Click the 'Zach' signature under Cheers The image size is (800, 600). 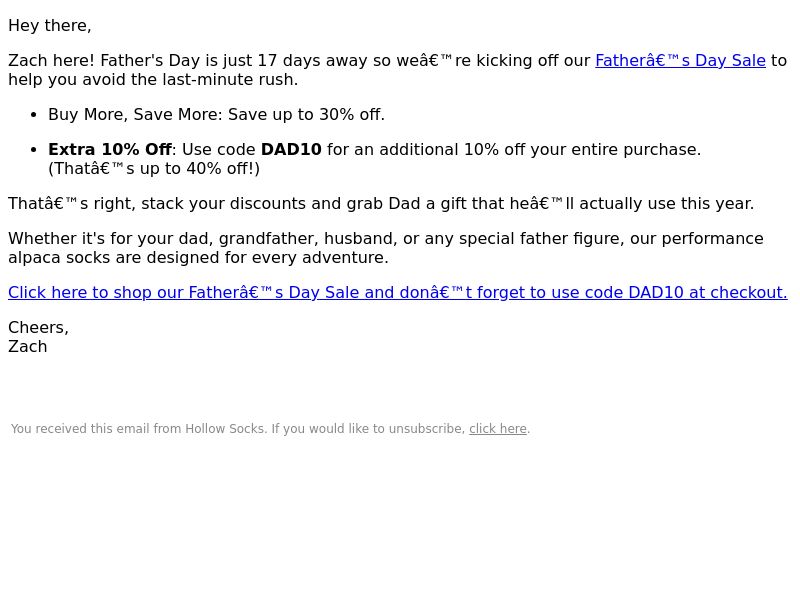[28, 347]
